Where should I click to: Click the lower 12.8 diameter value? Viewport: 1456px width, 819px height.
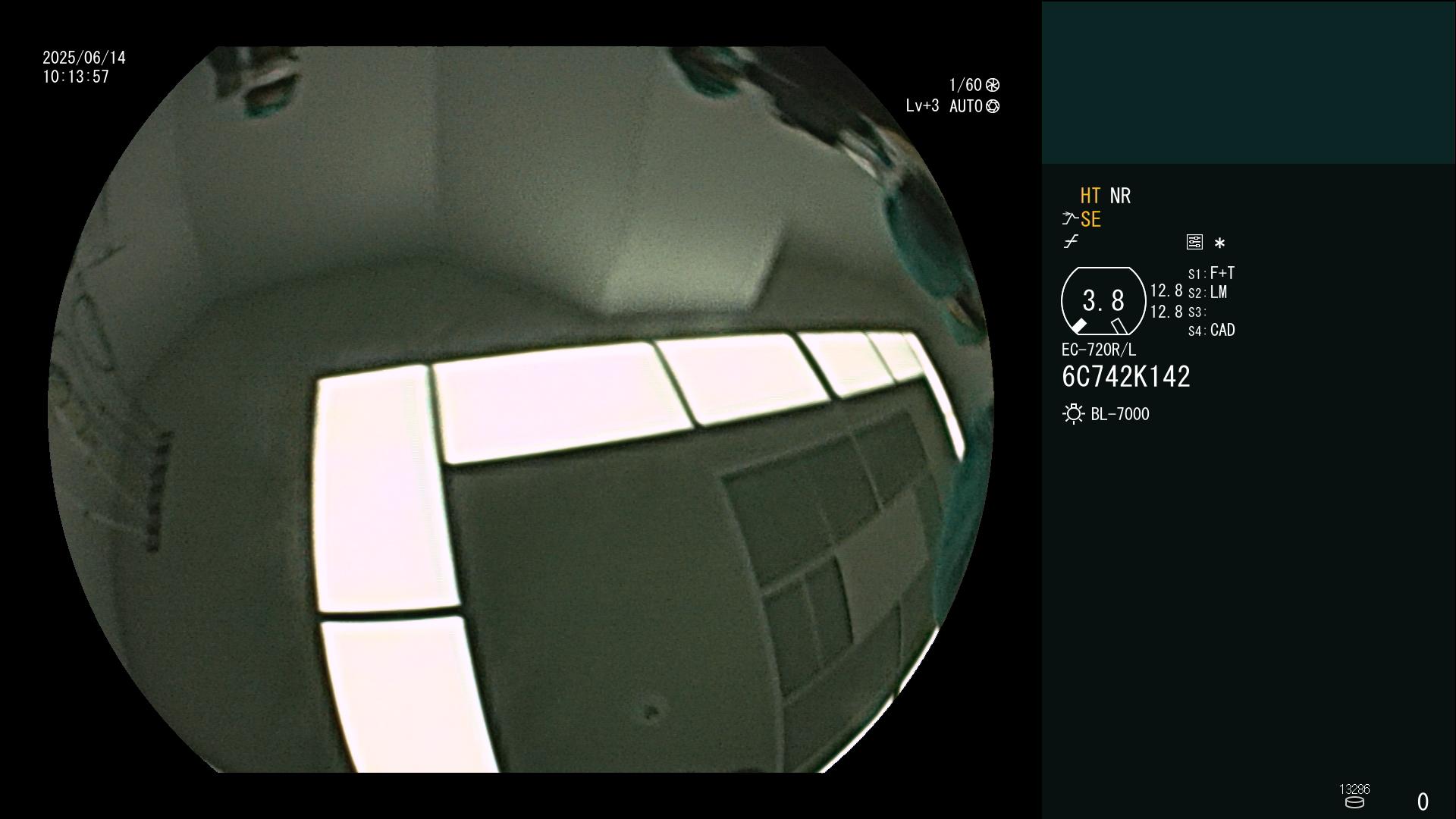(x=1166, y=312)
